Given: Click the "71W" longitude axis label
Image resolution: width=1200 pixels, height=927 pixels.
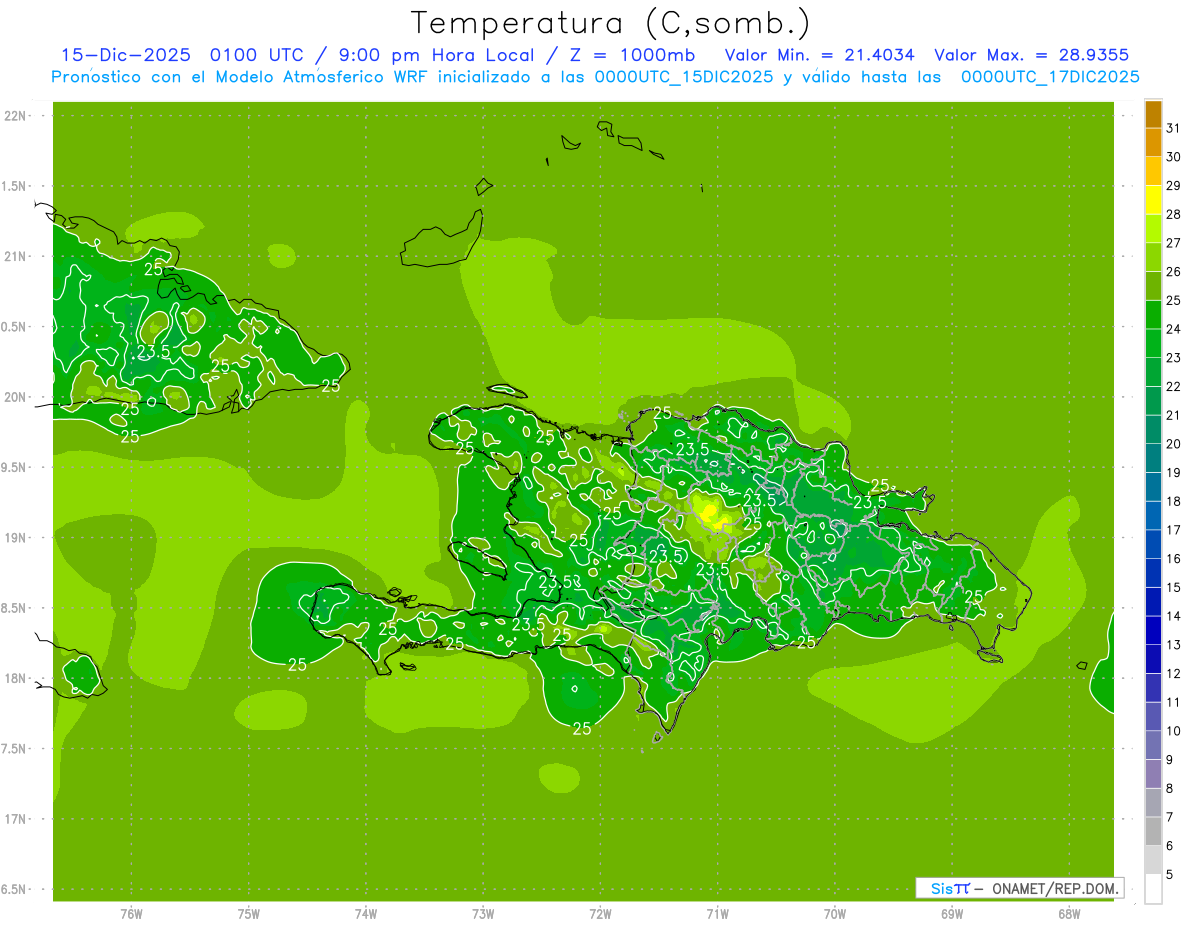Looking at the screenshot, I should pyautogui.click(x=717, y=914).
